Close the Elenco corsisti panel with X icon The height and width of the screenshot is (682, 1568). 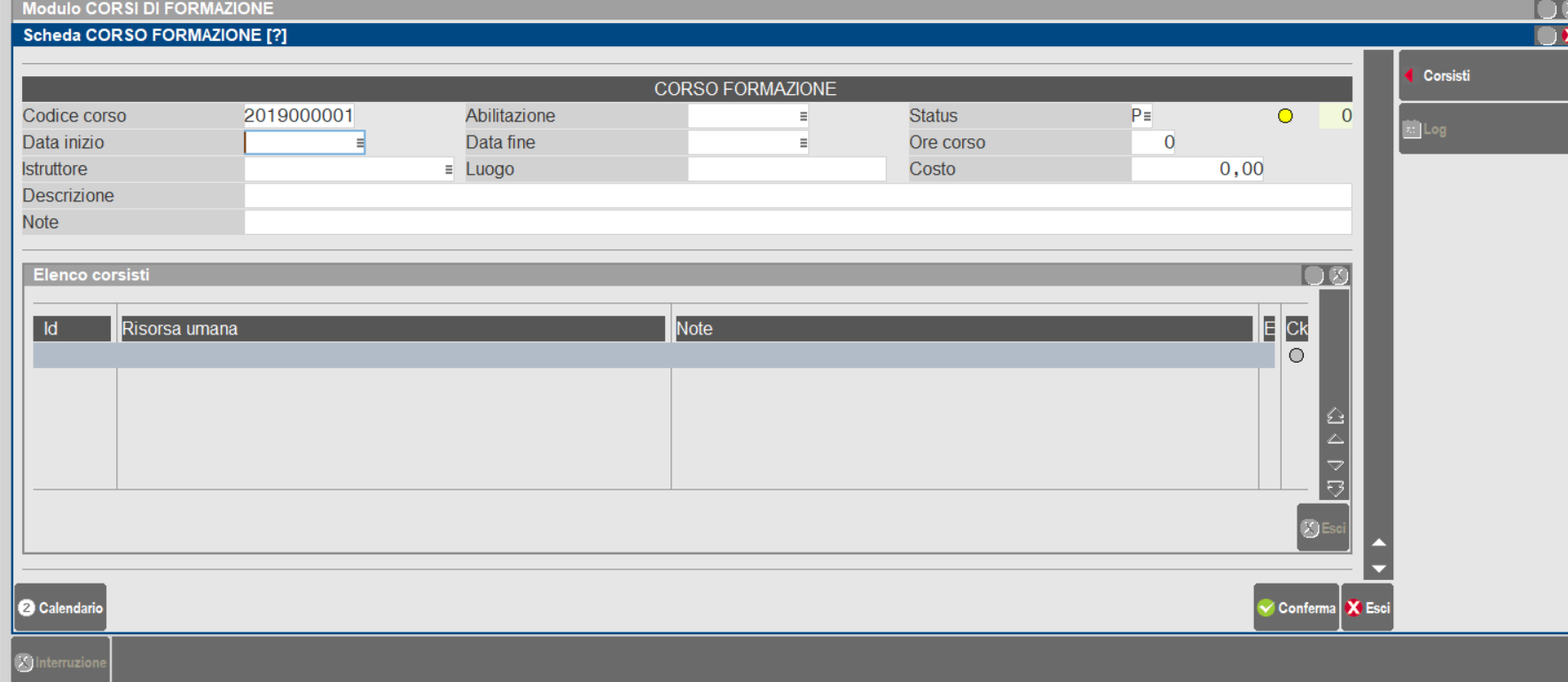[1338, 276]
